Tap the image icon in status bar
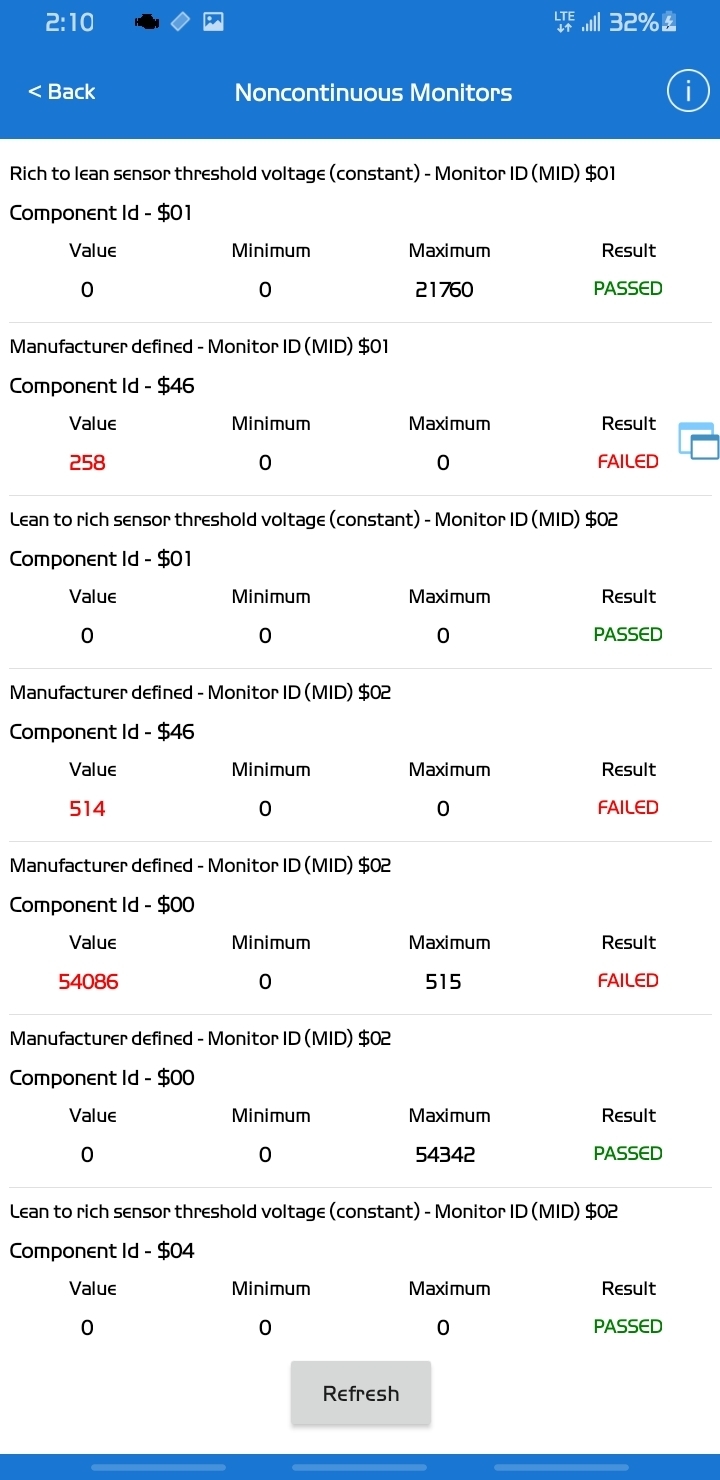 pyautogui.click(x=213, y=22)
